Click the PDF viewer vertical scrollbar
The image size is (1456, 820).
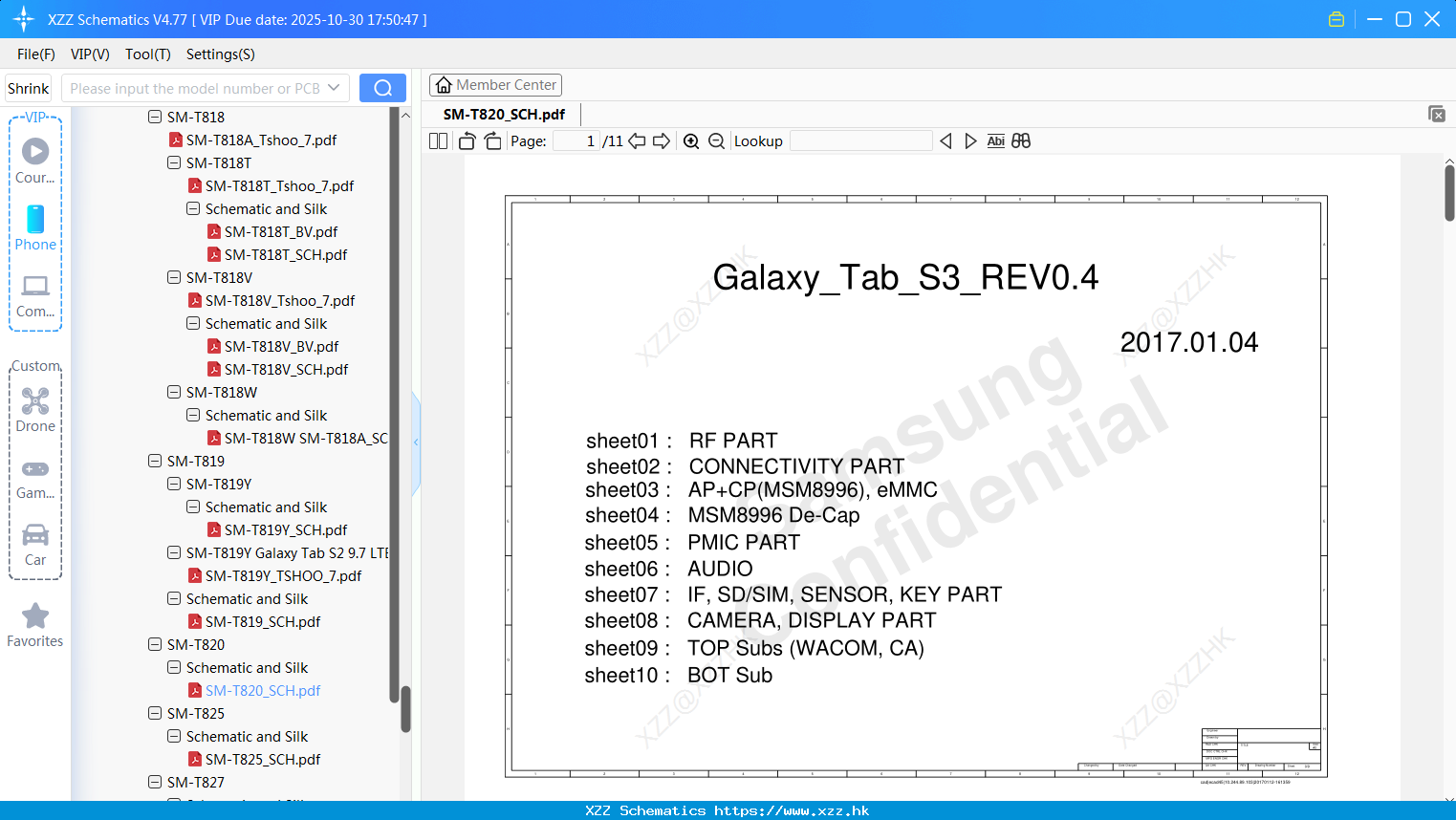coord(1449,194)
